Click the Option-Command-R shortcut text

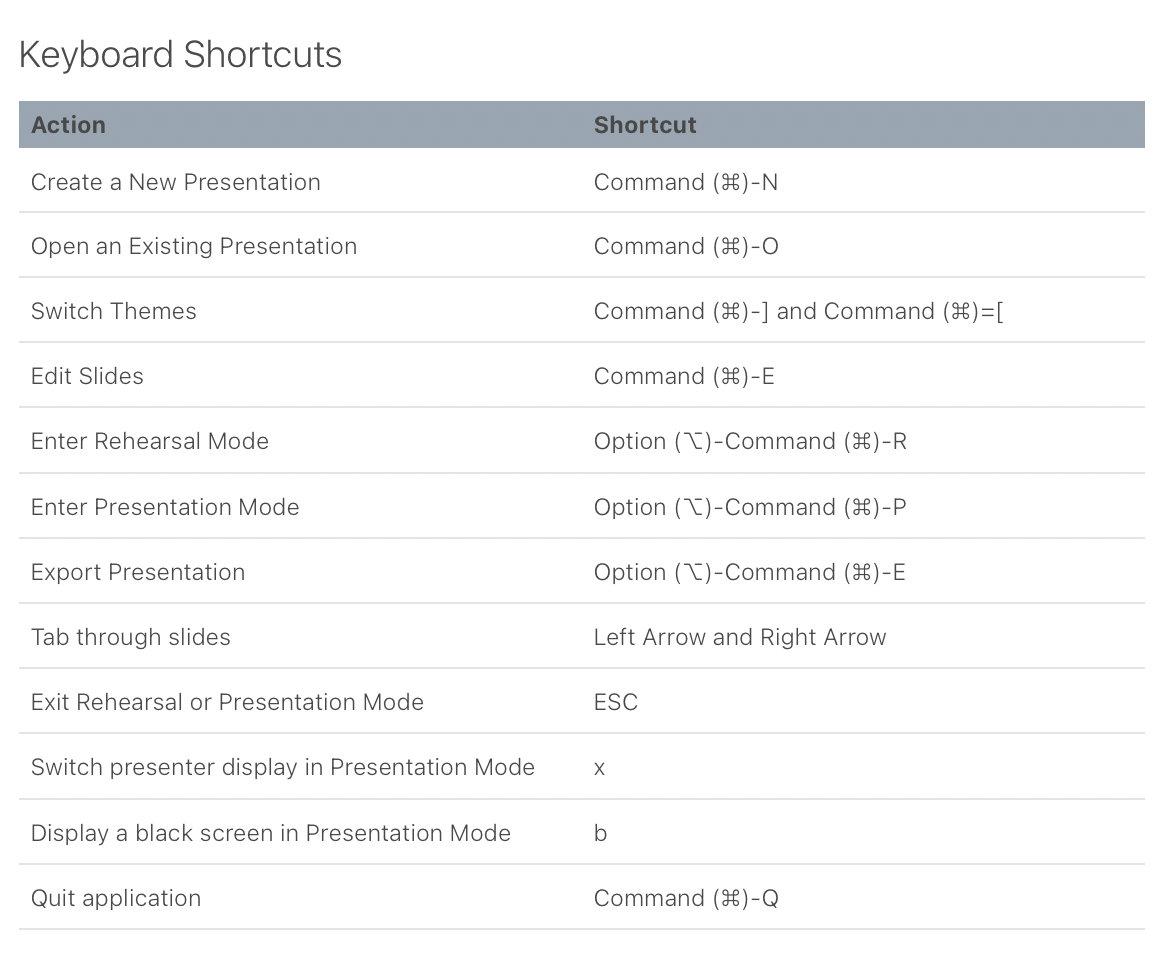pyautogui.click(x=750, y=441)
